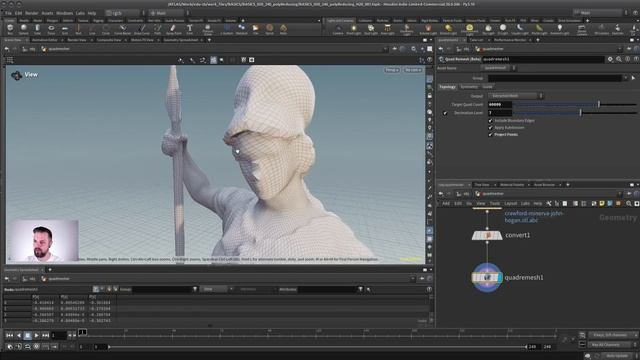Open node network find icon

point(629,203)
